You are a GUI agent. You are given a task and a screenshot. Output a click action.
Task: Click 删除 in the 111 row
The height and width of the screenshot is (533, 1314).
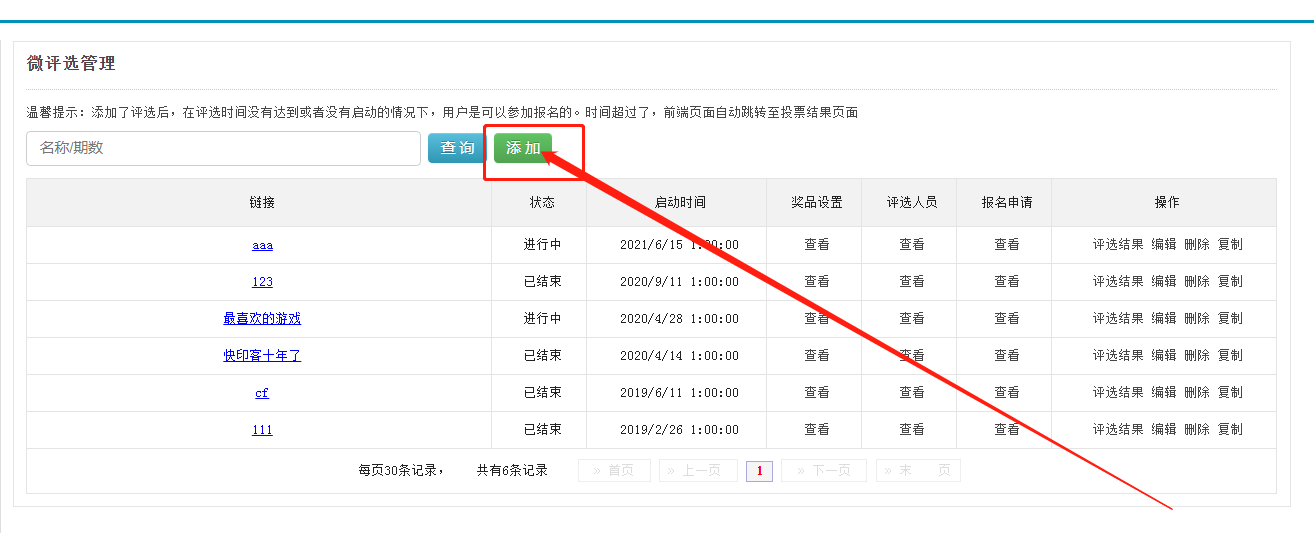point(1197,430)
